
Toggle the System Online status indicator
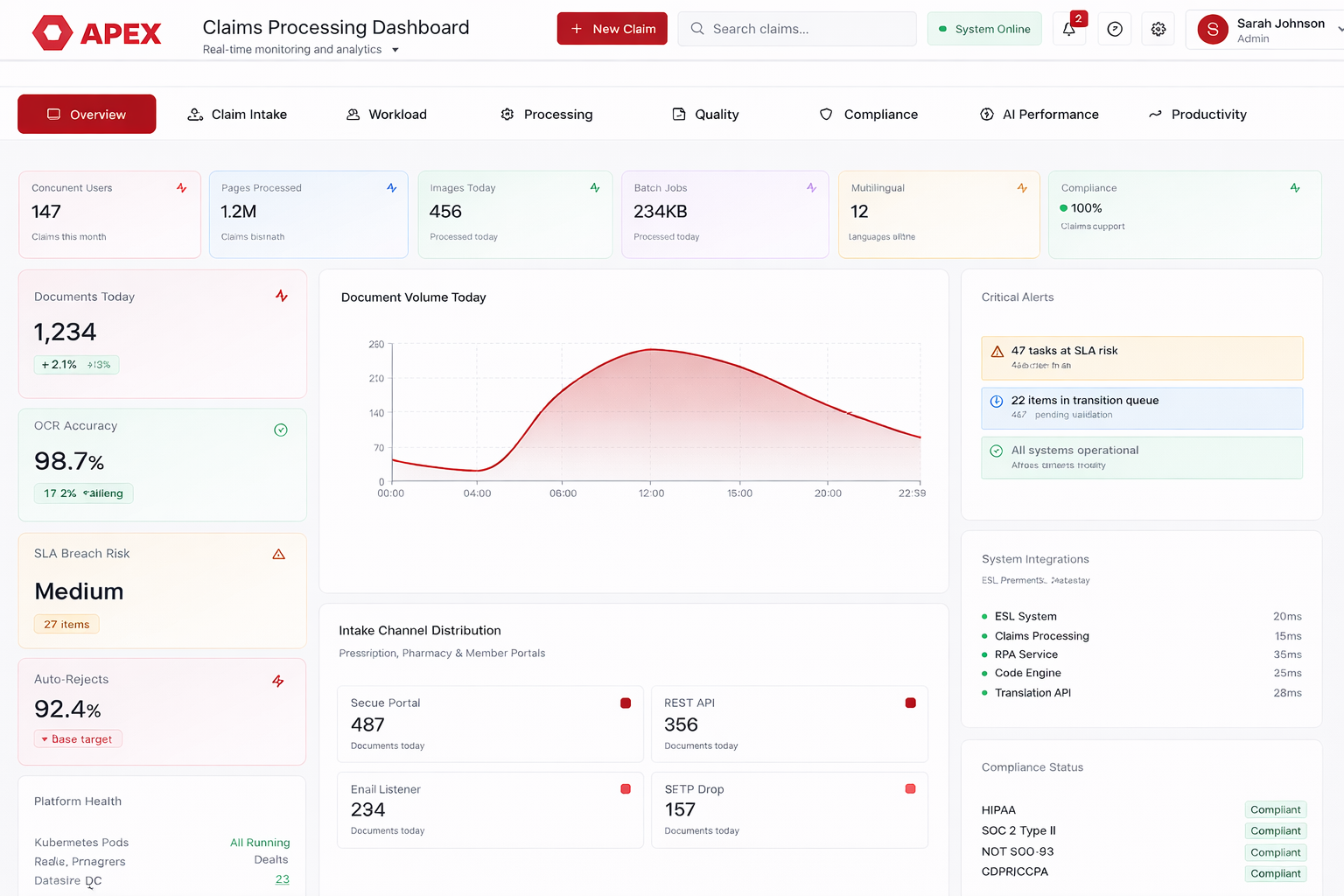click(x=984, y=29)
